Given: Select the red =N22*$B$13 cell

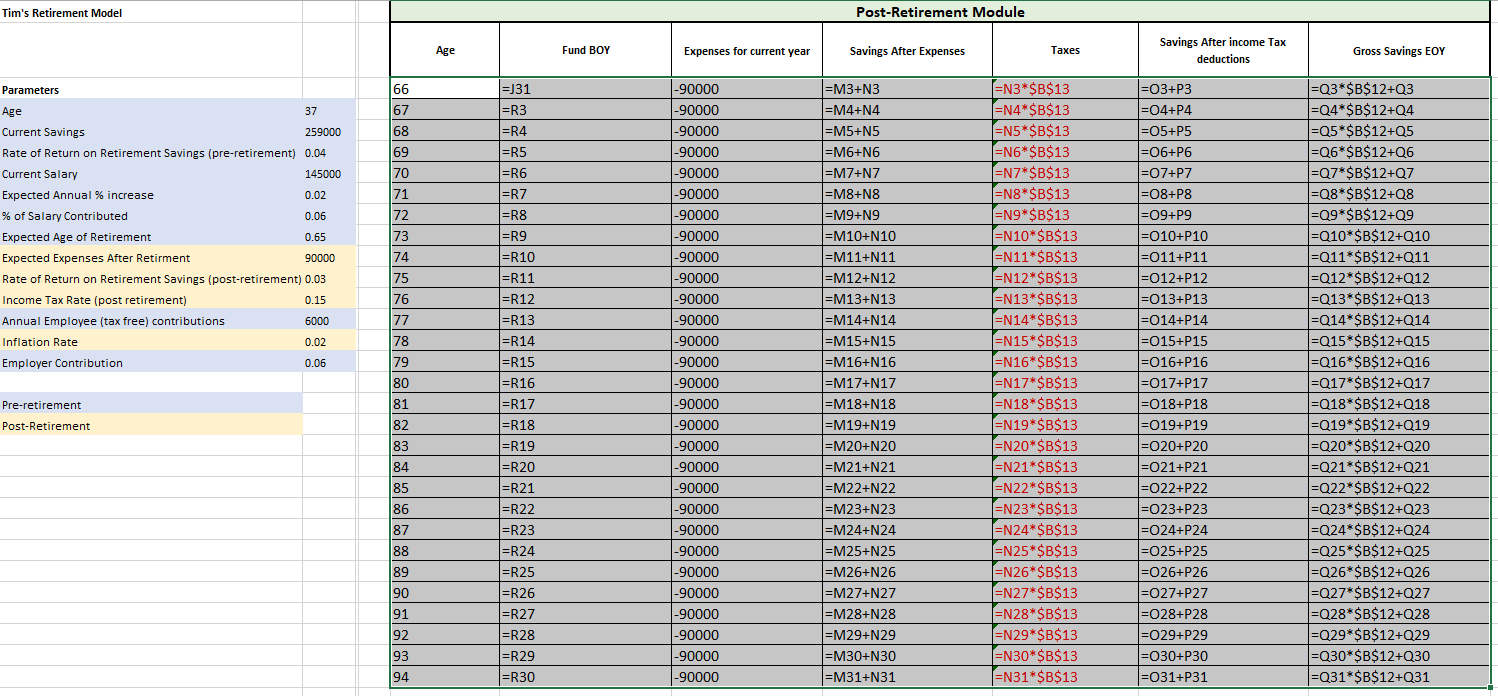Looking at the screenshot, I should (x=1065, y=488).
